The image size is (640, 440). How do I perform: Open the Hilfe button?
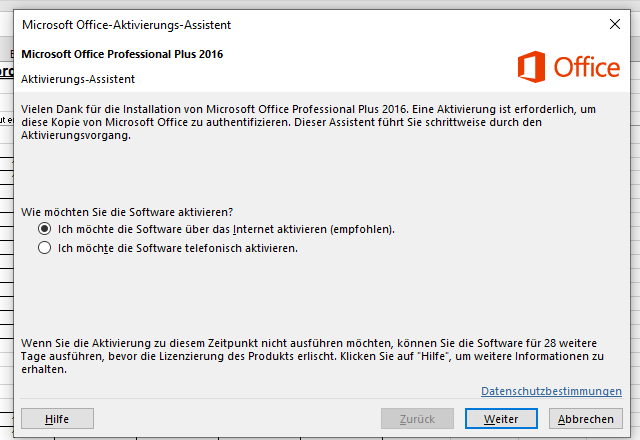click(57, 419)
